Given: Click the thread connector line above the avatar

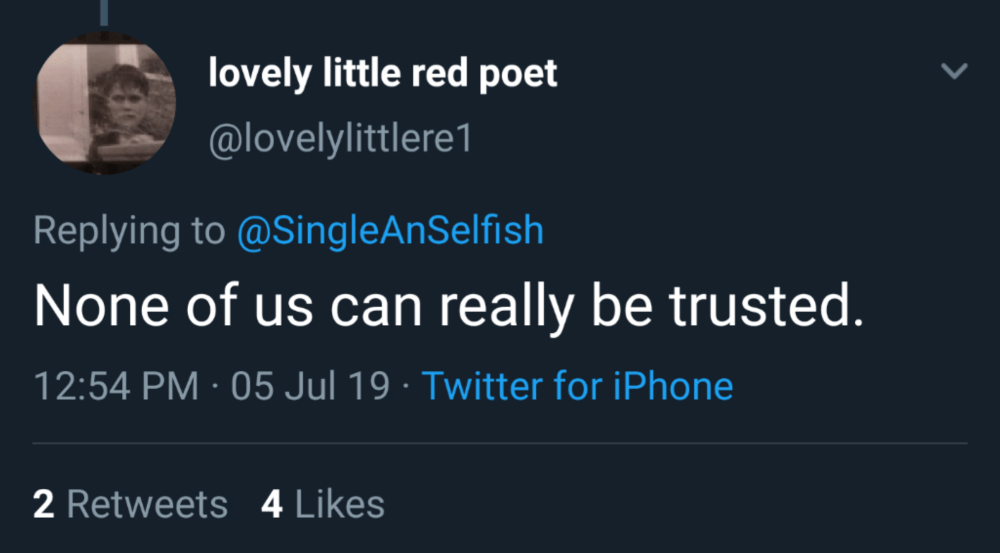Looking at the screenshot, I should (105, 10).
